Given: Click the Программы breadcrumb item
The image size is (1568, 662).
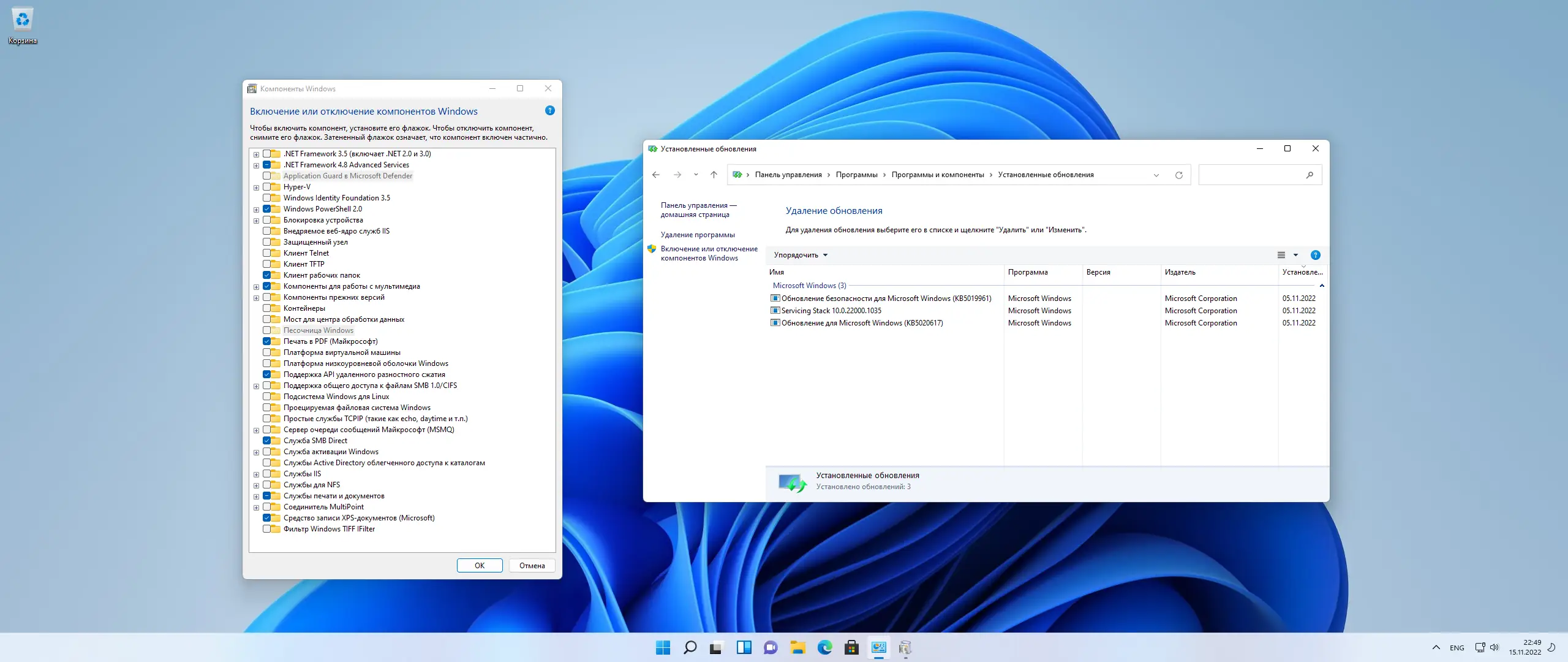Looking at the screenshot, I should click(x=856, y=175).
